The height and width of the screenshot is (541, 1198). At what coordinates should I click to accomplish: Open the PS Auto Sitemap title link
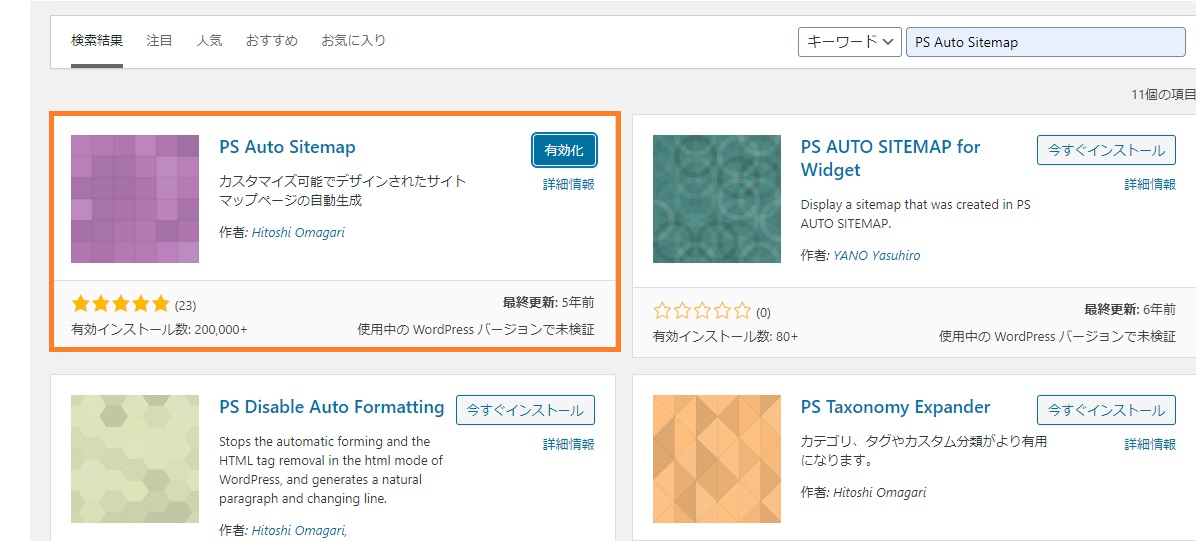287,147
